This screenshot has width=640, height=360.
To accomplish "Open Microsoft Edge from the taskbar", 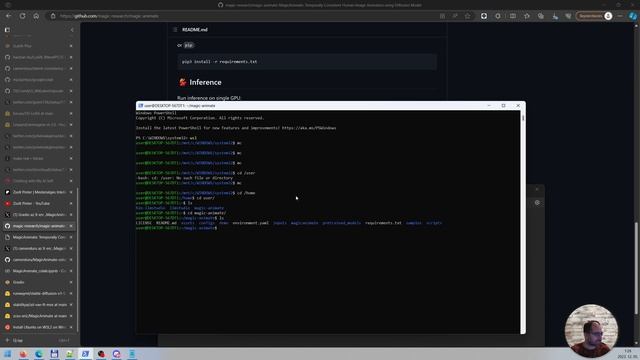I will (x=39, y=354).
